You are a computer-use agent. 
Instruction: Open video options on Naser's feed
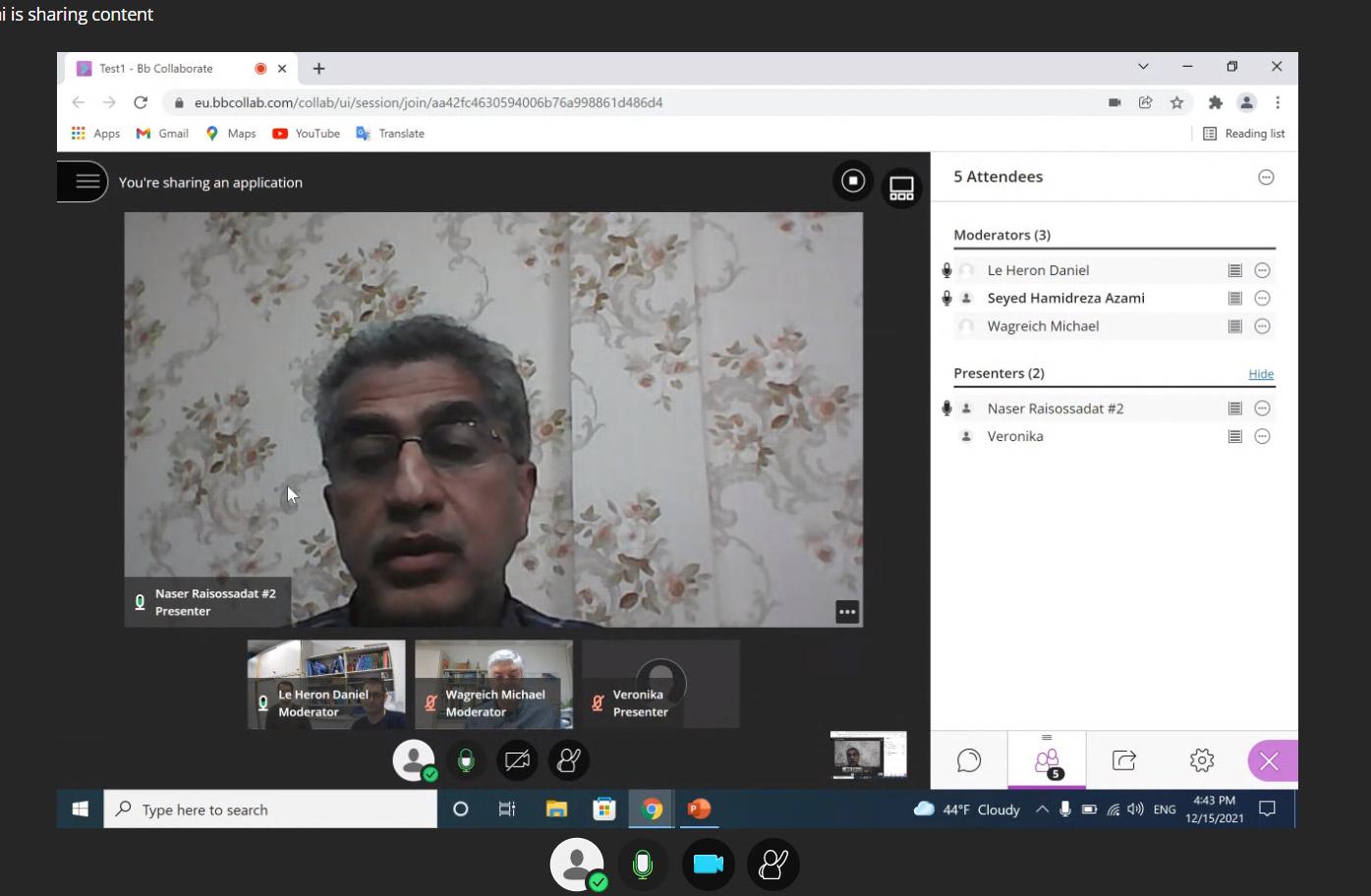(x=847, y=611)
